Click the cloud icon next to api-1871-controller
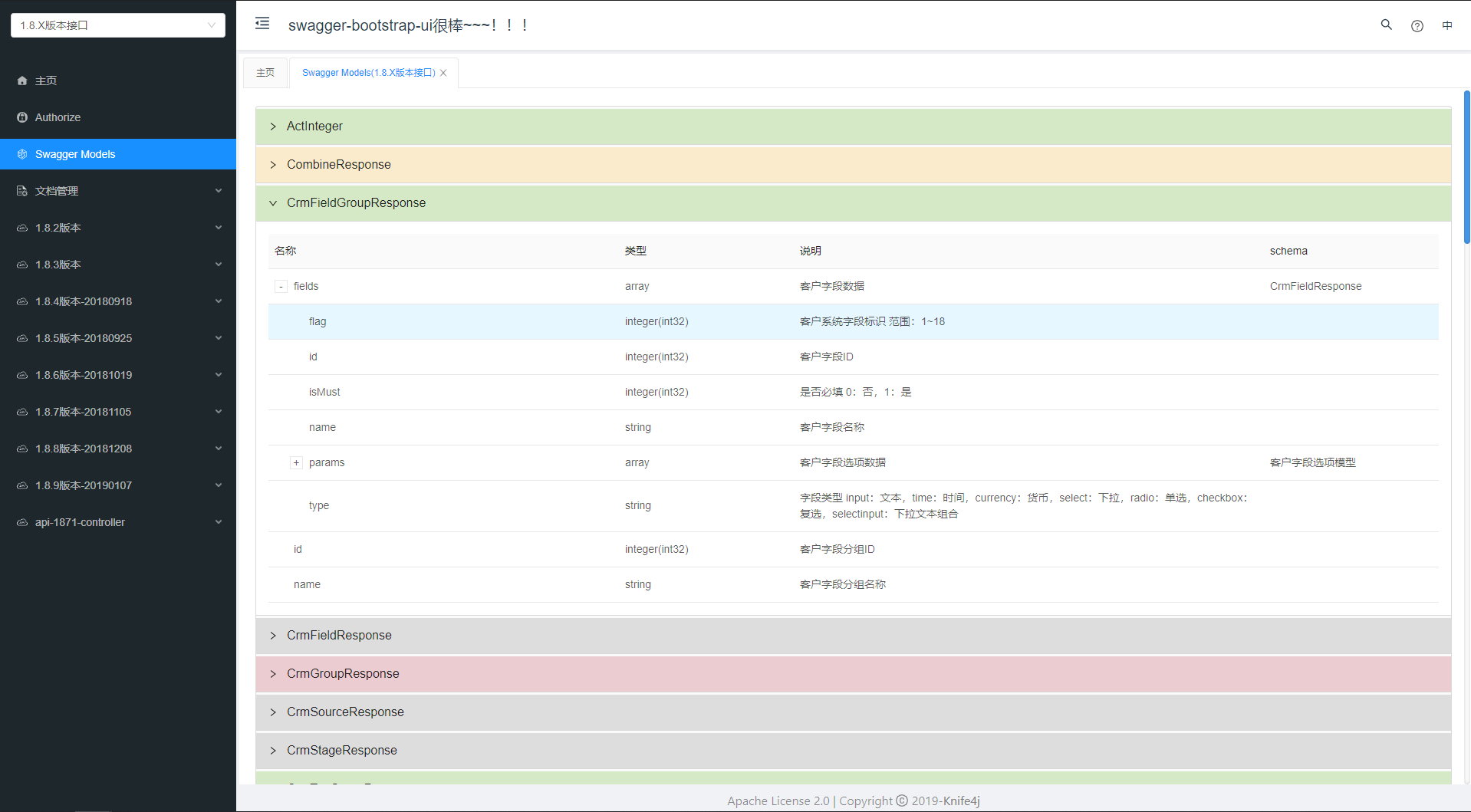Screen dimensions: 1471x812 (x=22, y=522)
